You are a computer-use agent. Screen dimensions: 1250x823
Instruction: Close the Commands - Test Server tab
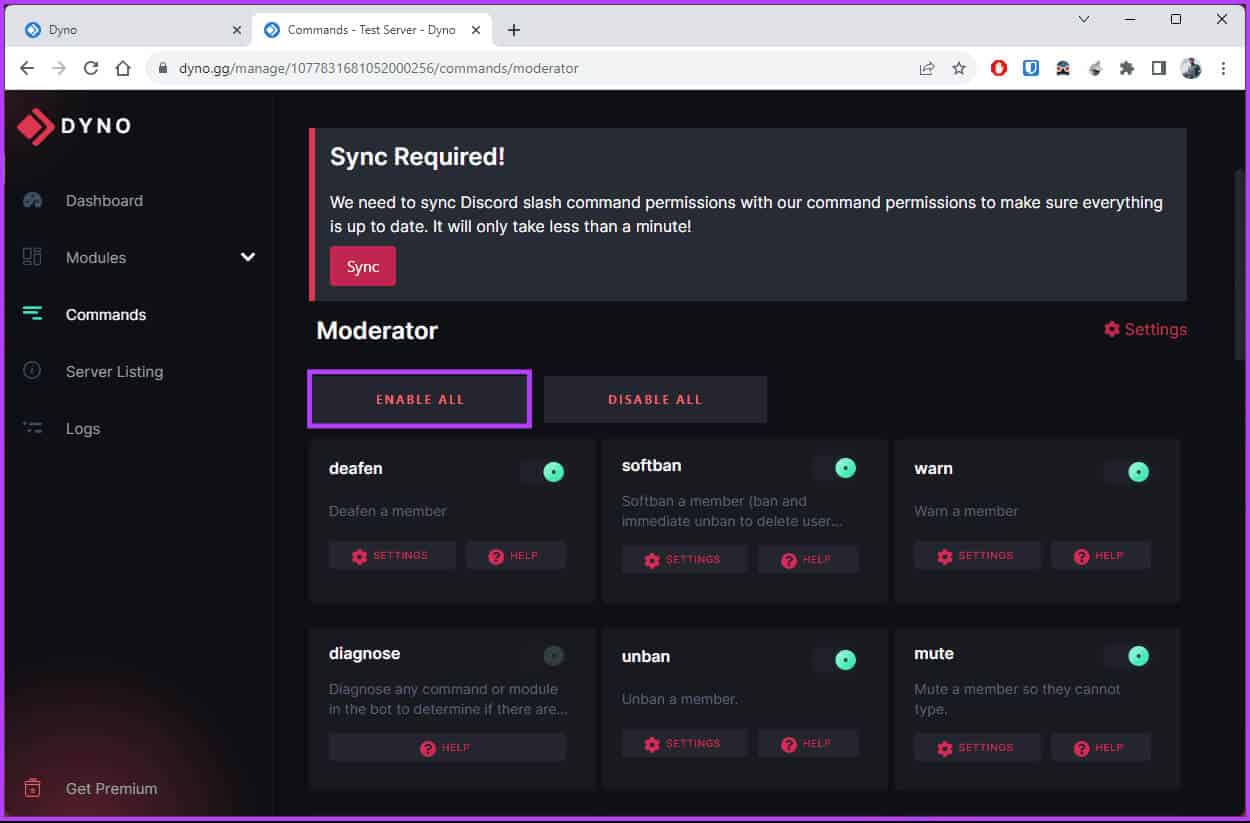(476, 30)
